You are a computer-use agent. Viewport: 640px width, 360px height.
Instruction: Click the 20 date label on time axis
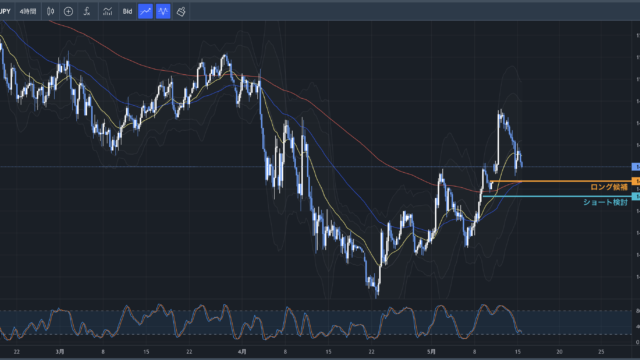click(559, 351)
